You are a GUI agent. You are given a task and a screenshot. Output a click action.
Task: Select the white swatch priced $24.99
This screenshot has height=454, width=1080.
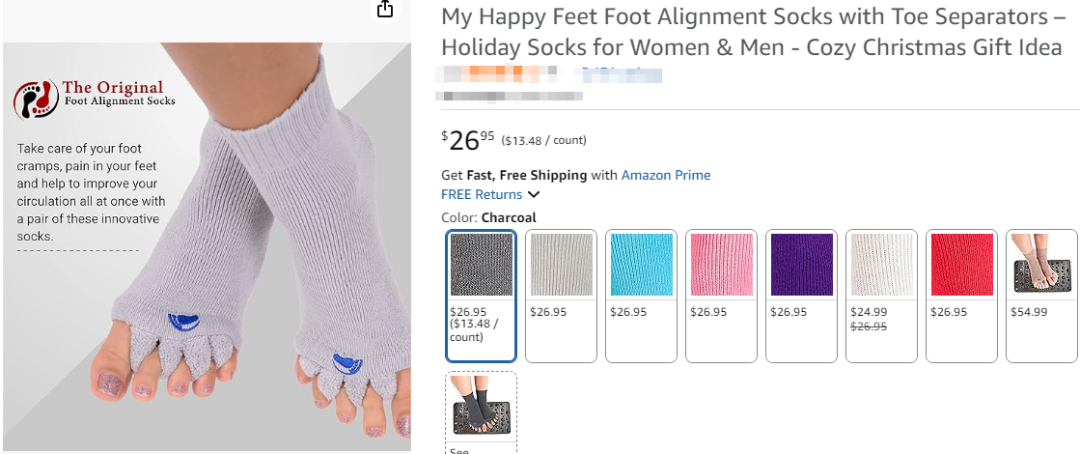click(x=881, y=295)
